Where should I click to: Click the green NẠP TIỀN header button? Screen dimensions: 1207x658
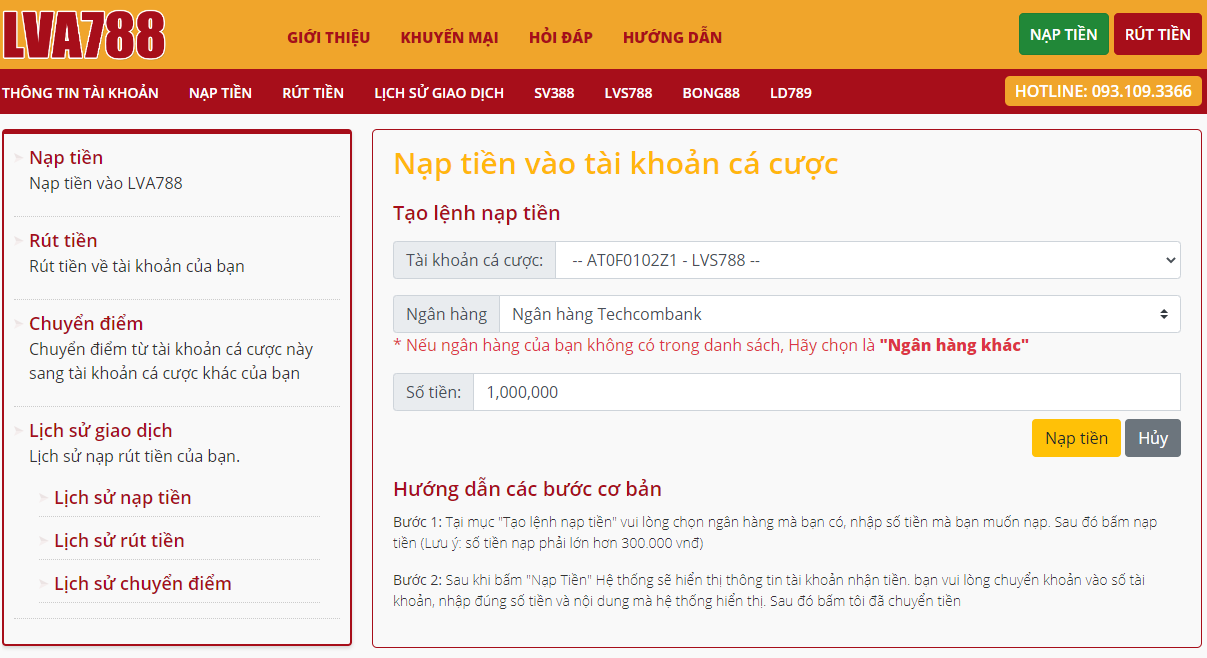click(1064, 34)
